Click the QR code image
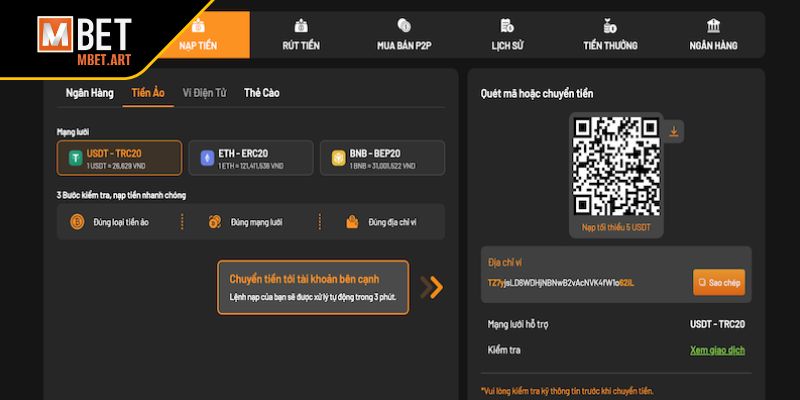Image resolution: width=800 pixels, height=400 pixels. tap(615, 165)
